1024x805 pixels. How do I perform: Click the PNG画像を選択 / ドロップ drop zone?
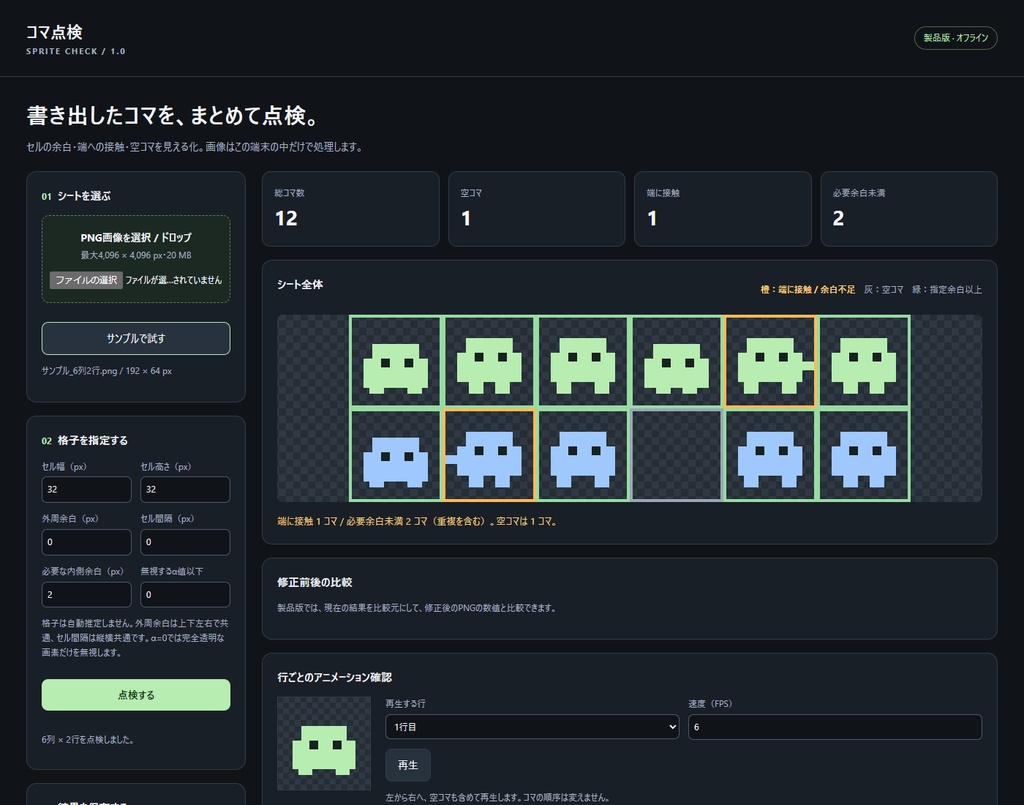click(x=136, y=259)
